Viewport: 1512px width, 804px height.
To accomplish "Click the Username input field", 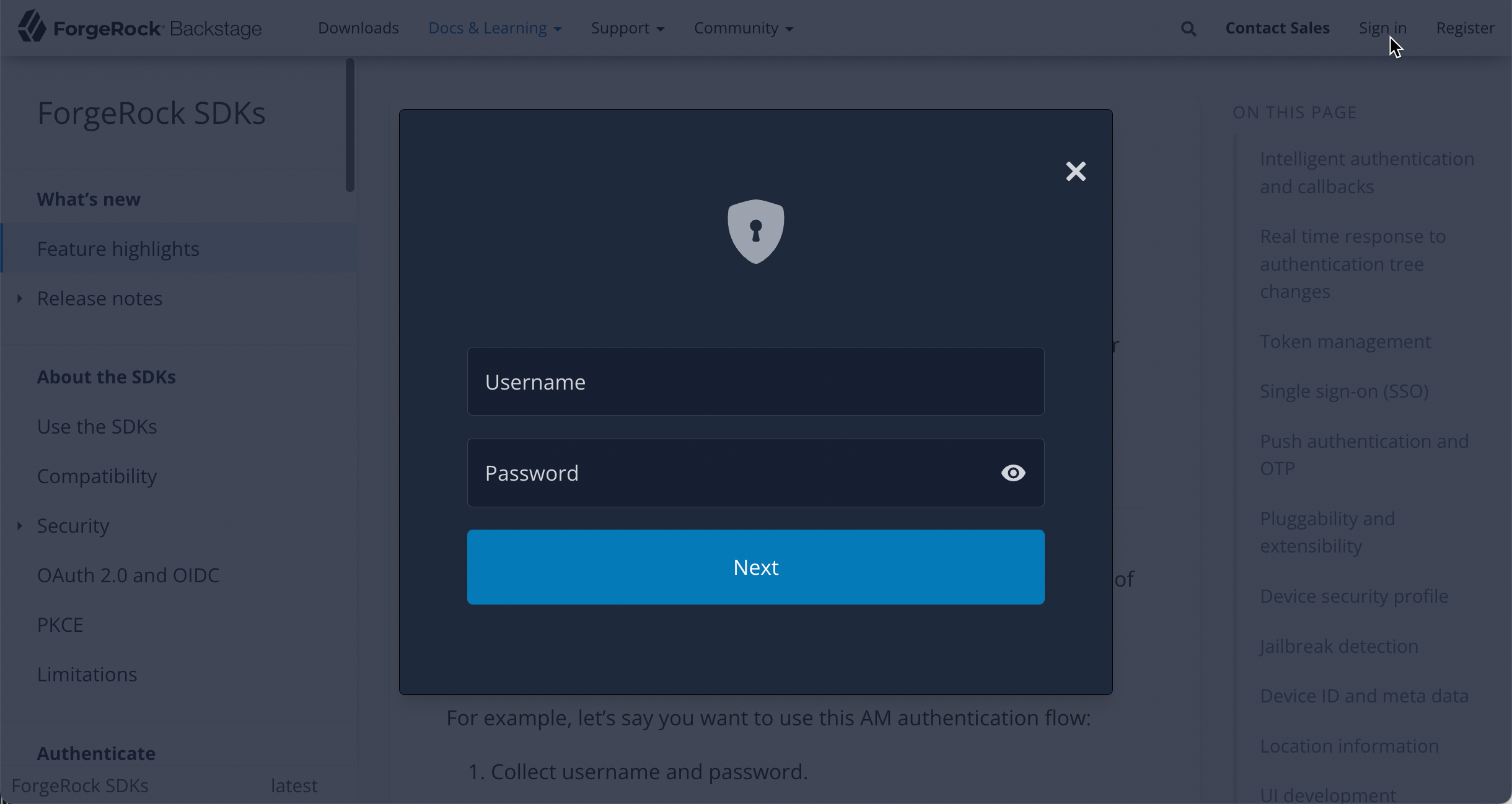I will click(756, 382).
